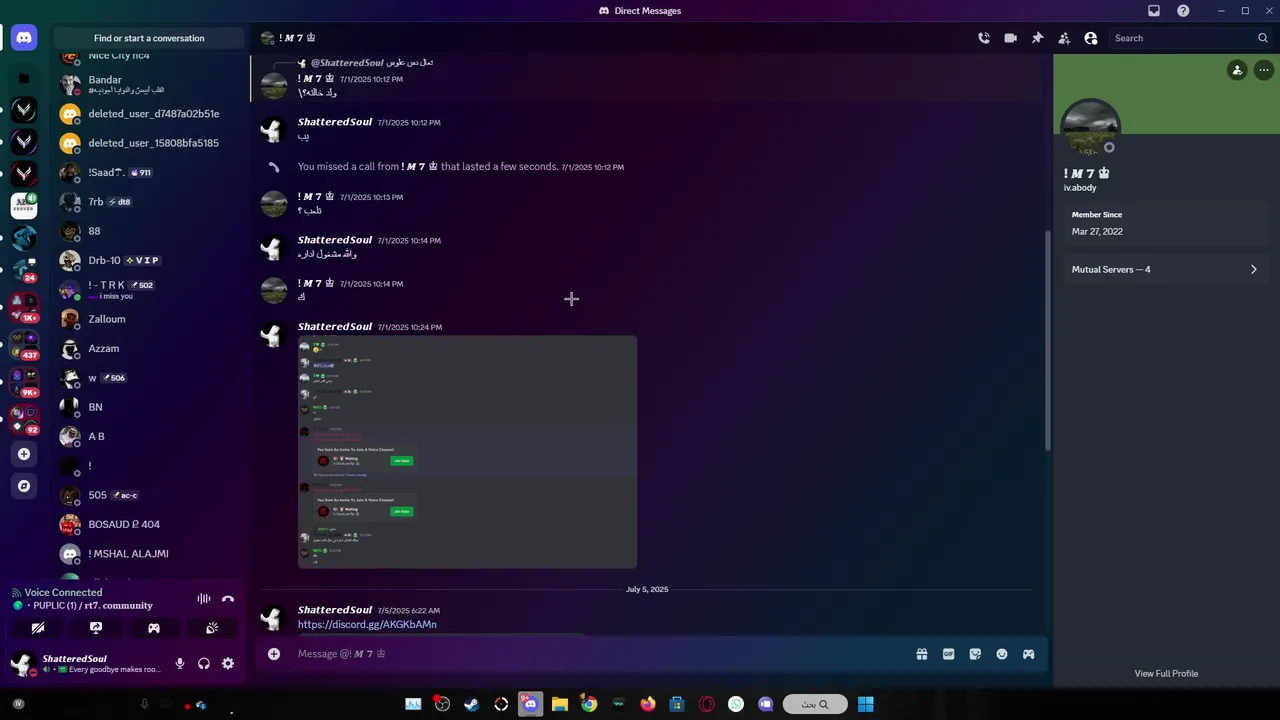Click the chat scrollbar thumb
The width and height of the screenshot is (1280, 720).
[1047, 340]
